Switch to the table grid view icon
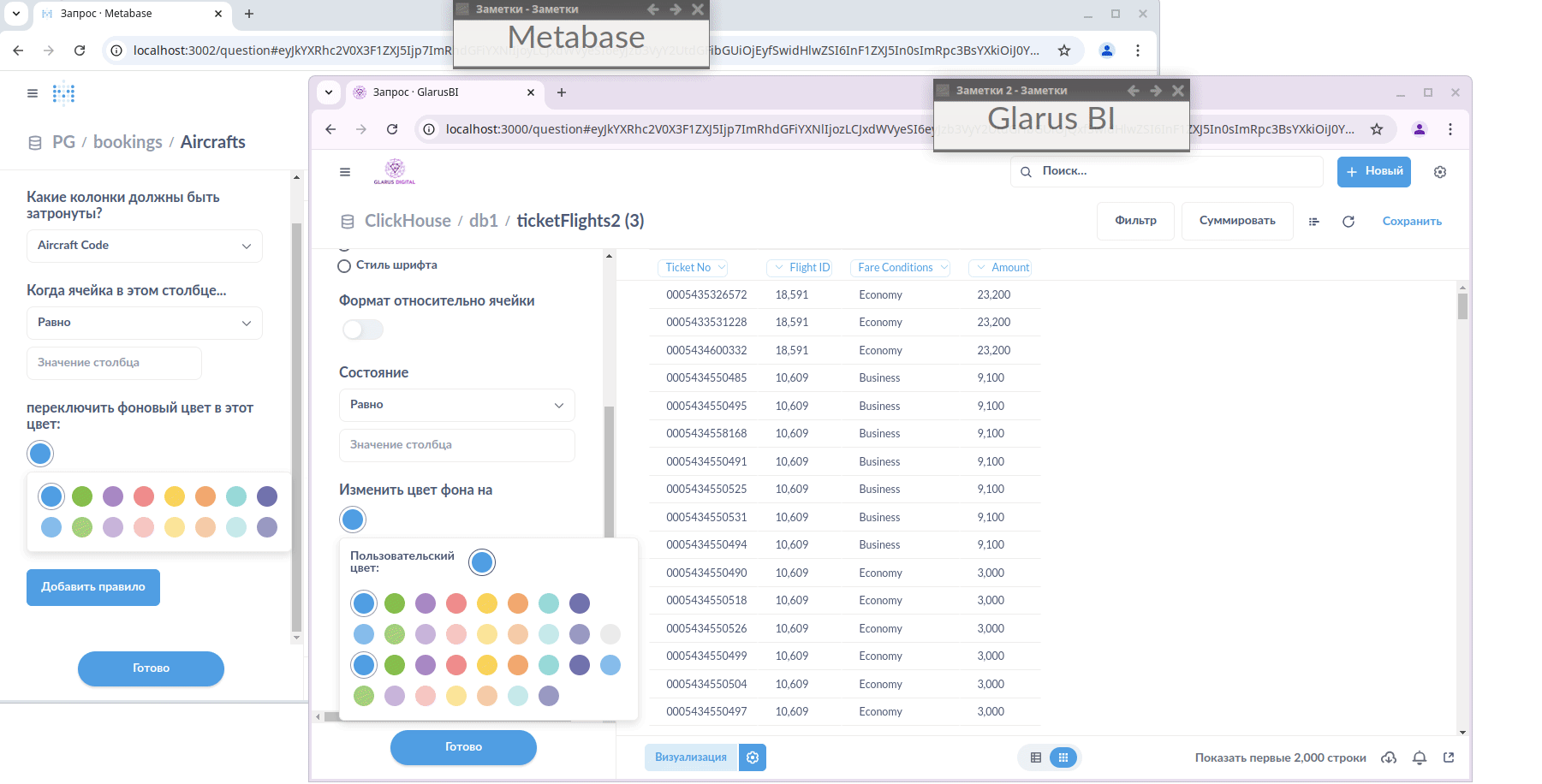 pyautogui.click(x=1035, y=757)
